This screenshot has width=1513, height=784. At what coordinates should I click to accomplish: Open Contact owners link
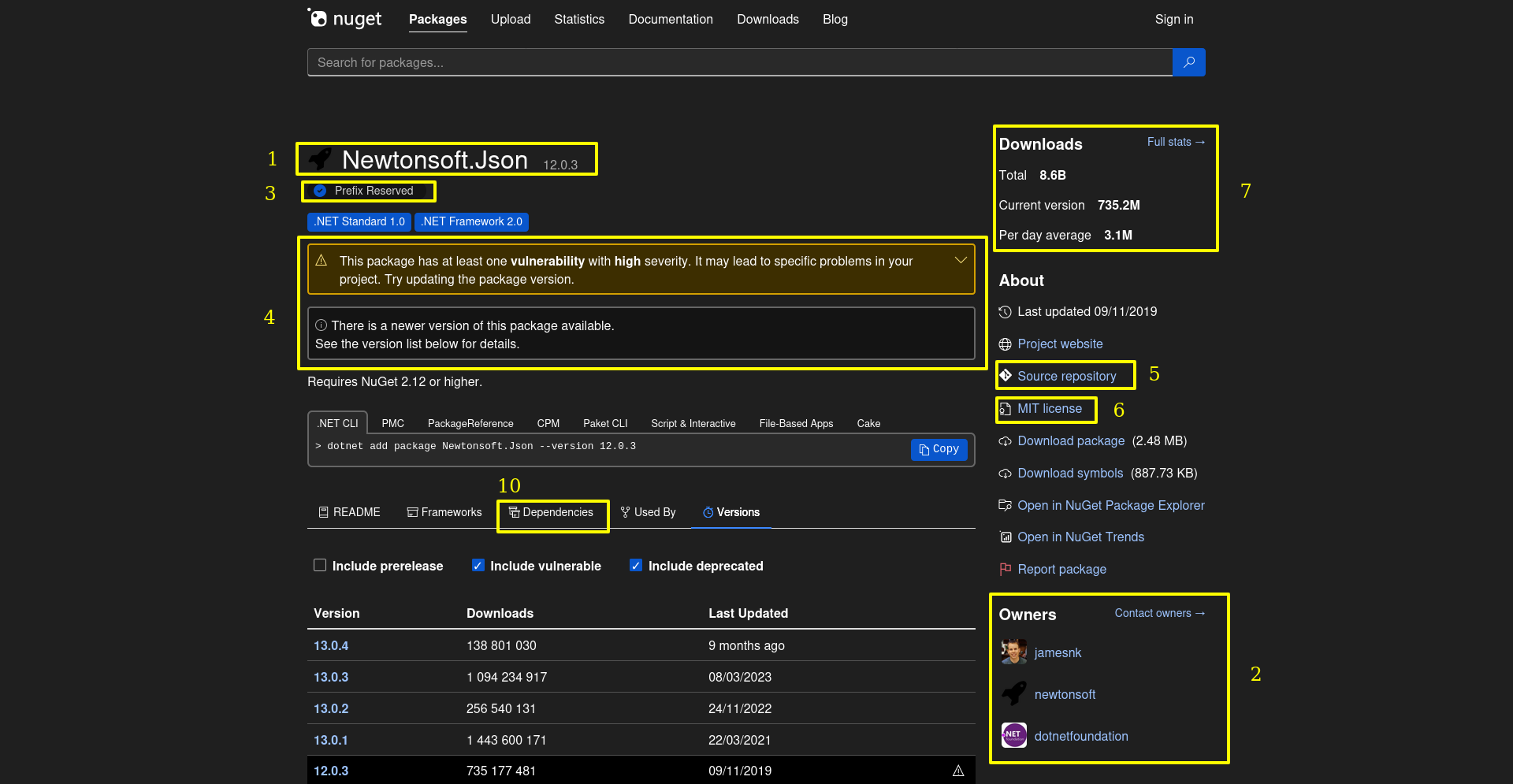tap(1159, 613)
